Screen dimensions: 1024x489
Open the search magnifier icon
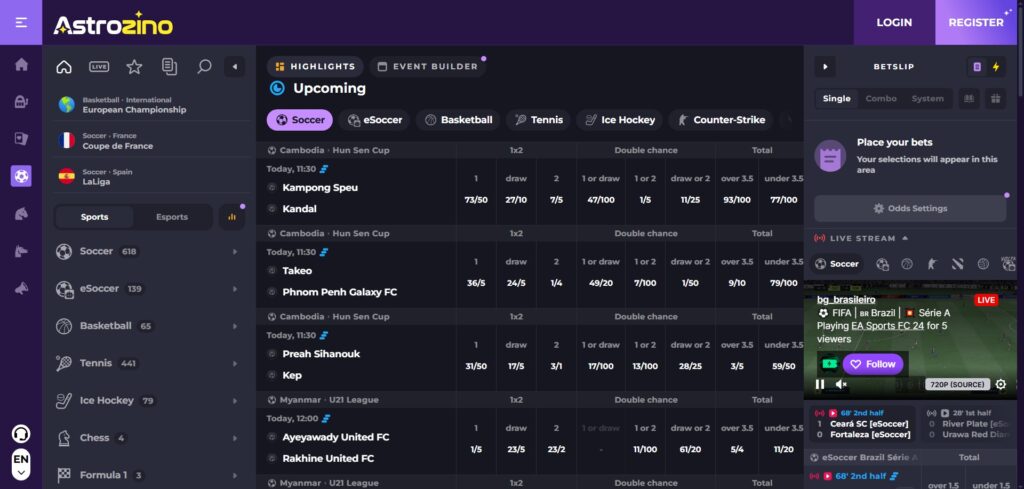204,67
